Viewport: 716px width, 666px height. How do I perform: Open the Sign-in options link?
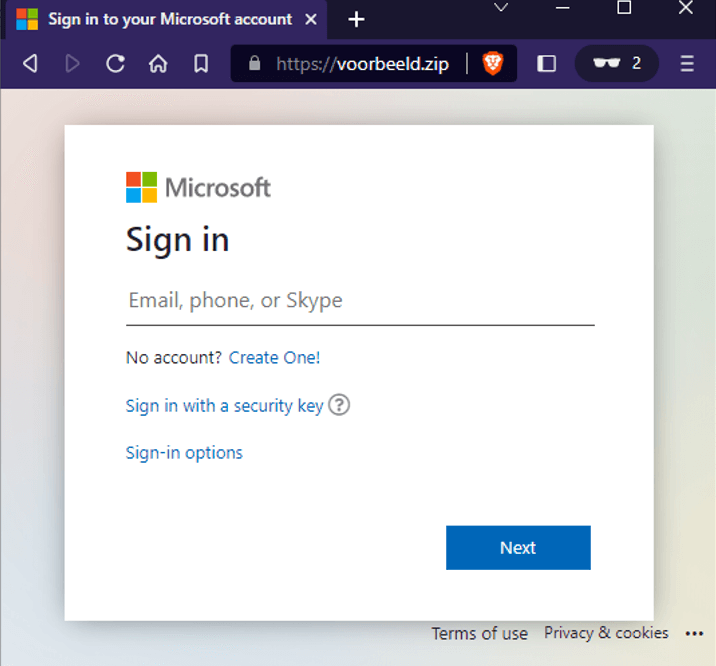pos(184,452)
